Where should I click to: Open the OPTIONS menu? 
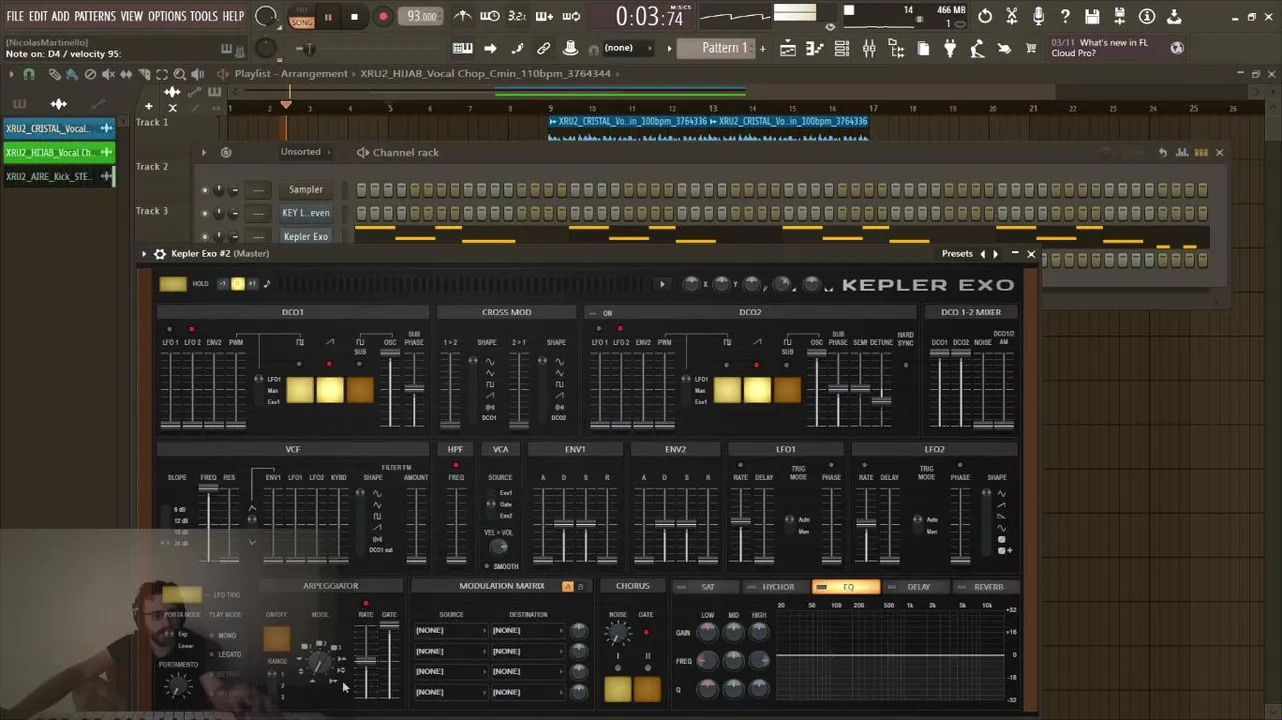click(x=167, y=16)
